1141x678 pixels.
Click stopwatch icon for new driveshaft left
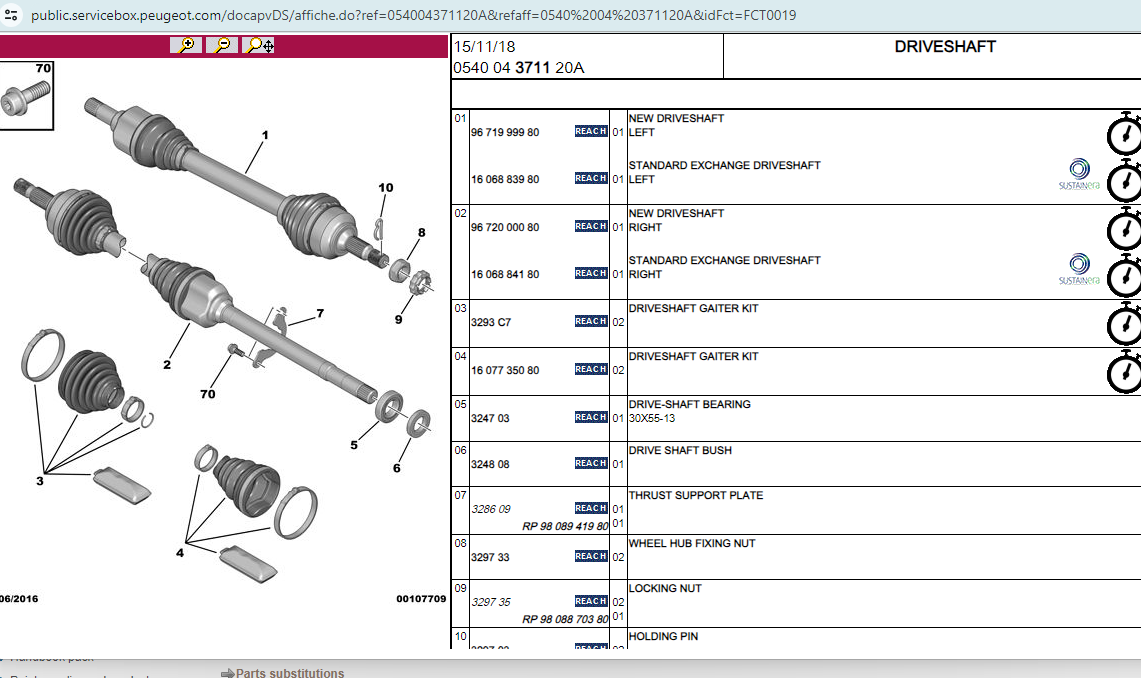[1124, 133]
